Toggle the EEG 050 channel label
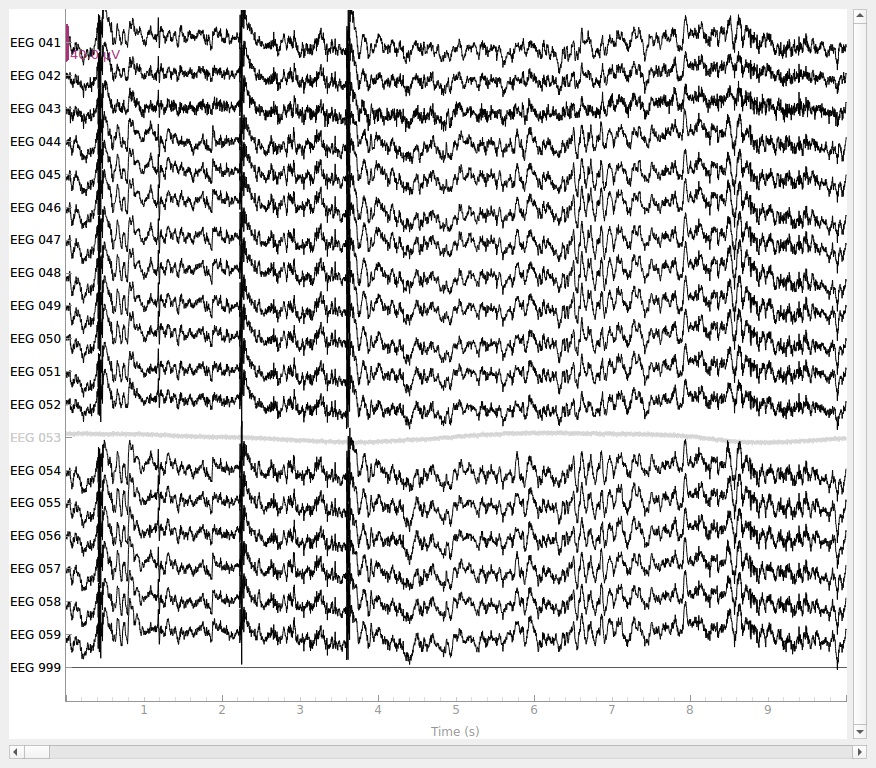This screenshot has width=876, height=768. 35,339
